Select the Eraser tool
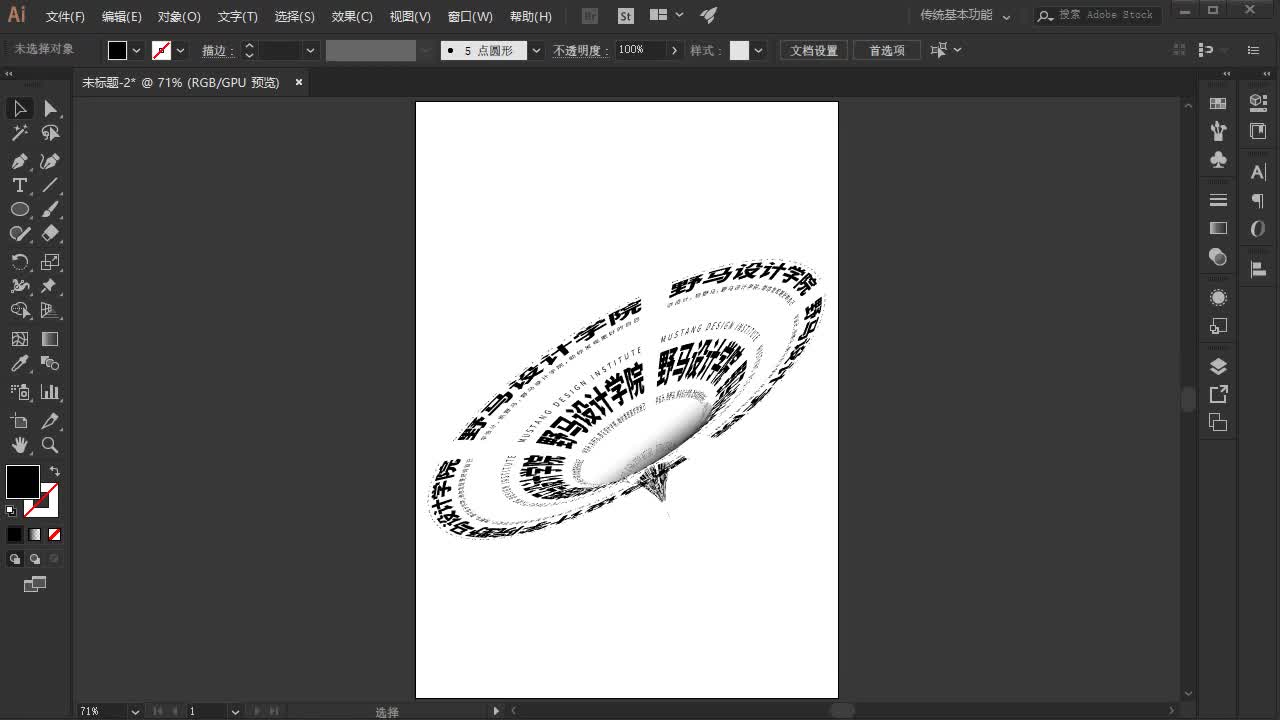 pos(50,233)
